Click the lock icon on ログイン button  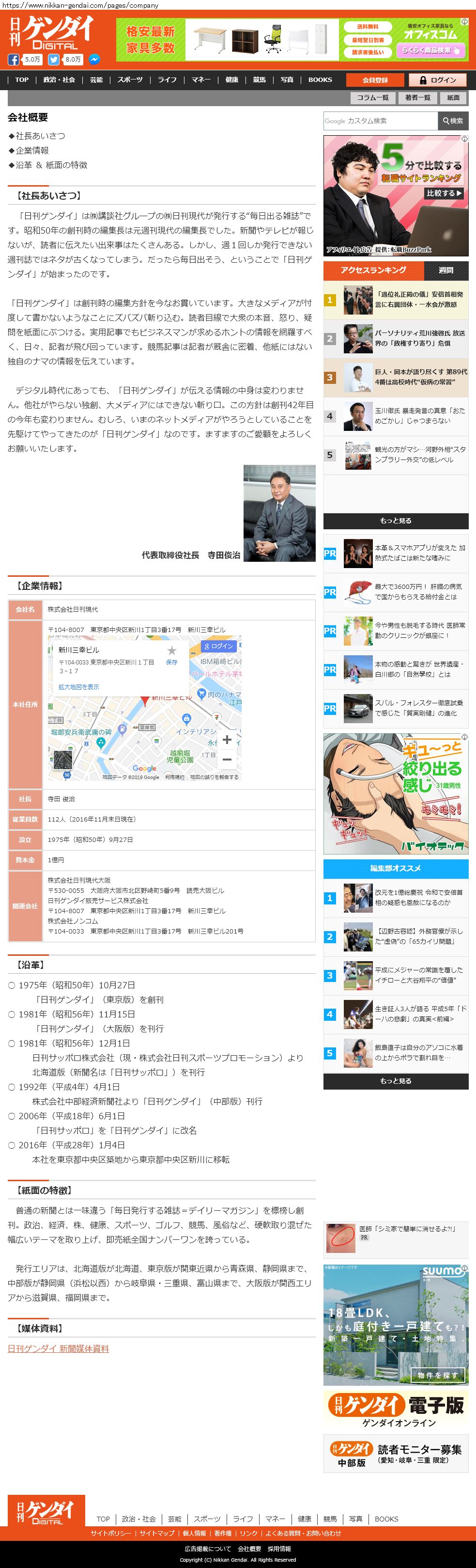point(423,80)
